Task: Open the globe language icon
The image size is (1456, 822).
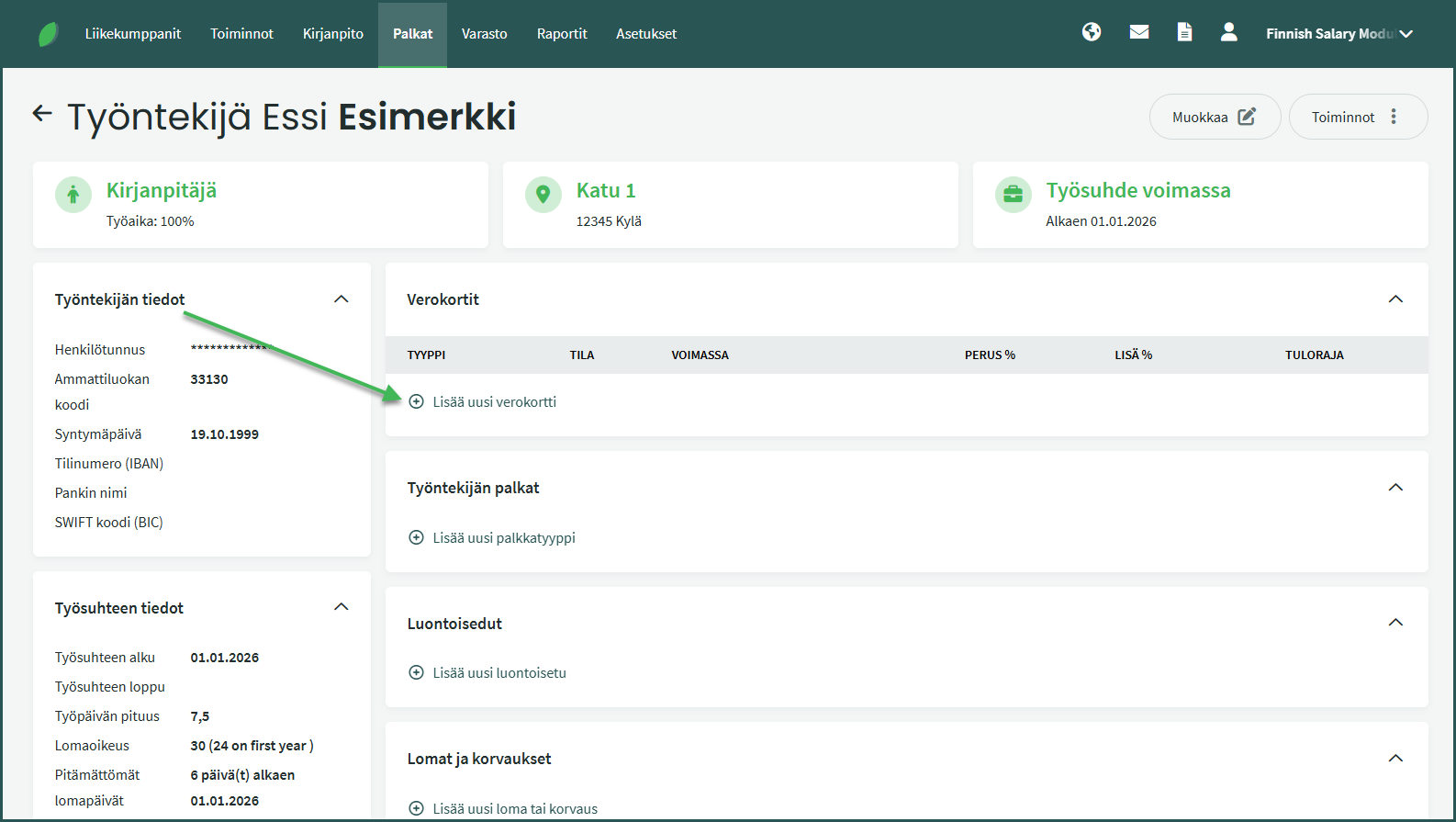Action: click(x=1092, y=32)
